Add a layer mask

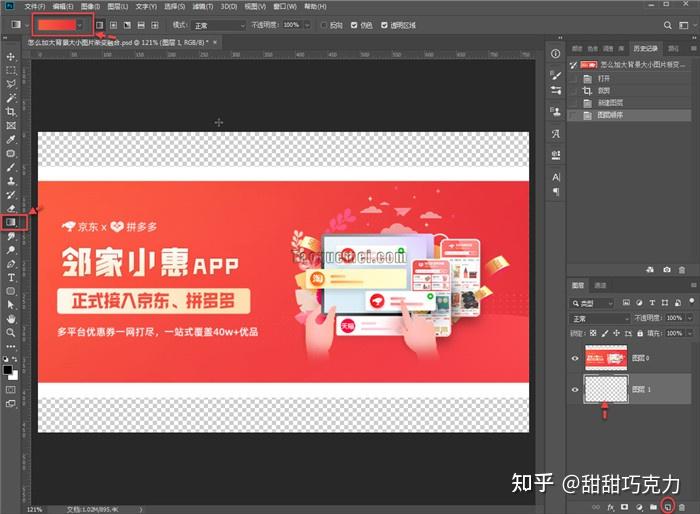(x=625, y=507)
